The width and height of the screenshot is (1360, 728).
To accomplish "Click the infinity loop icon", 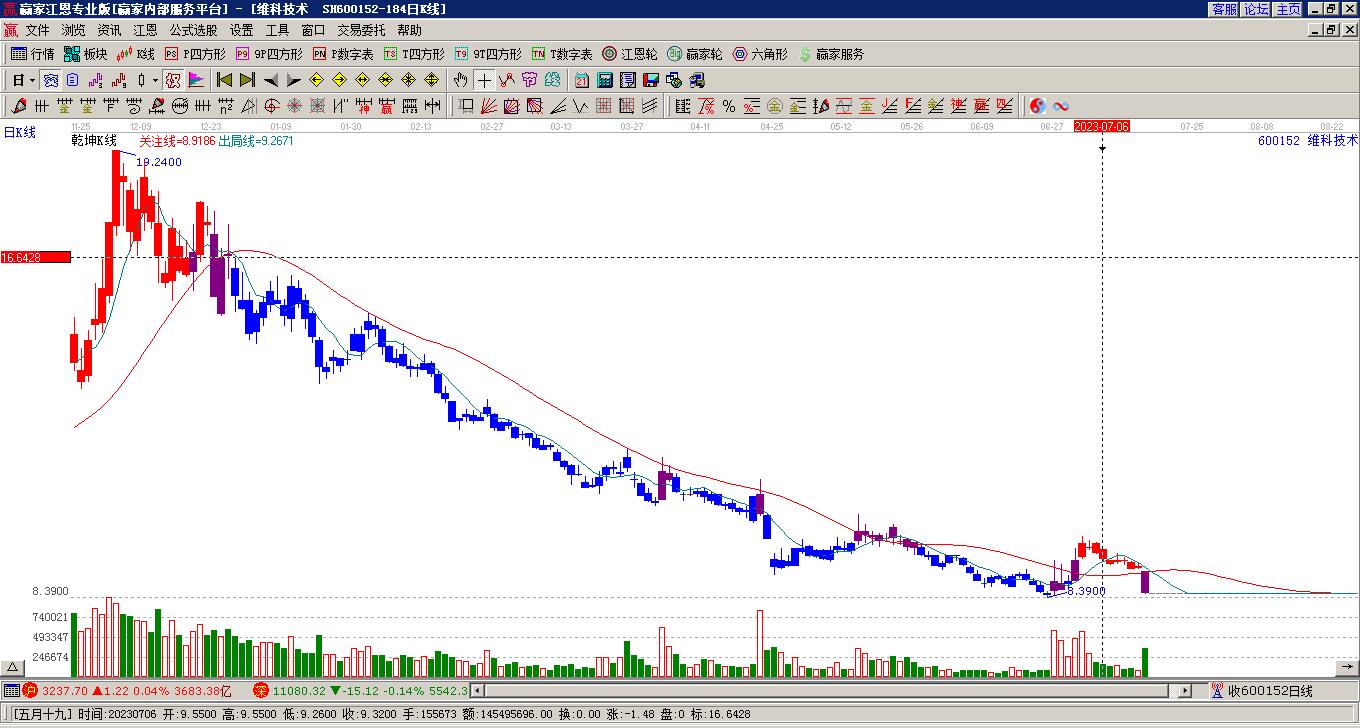I will (x=1061, y=106).
